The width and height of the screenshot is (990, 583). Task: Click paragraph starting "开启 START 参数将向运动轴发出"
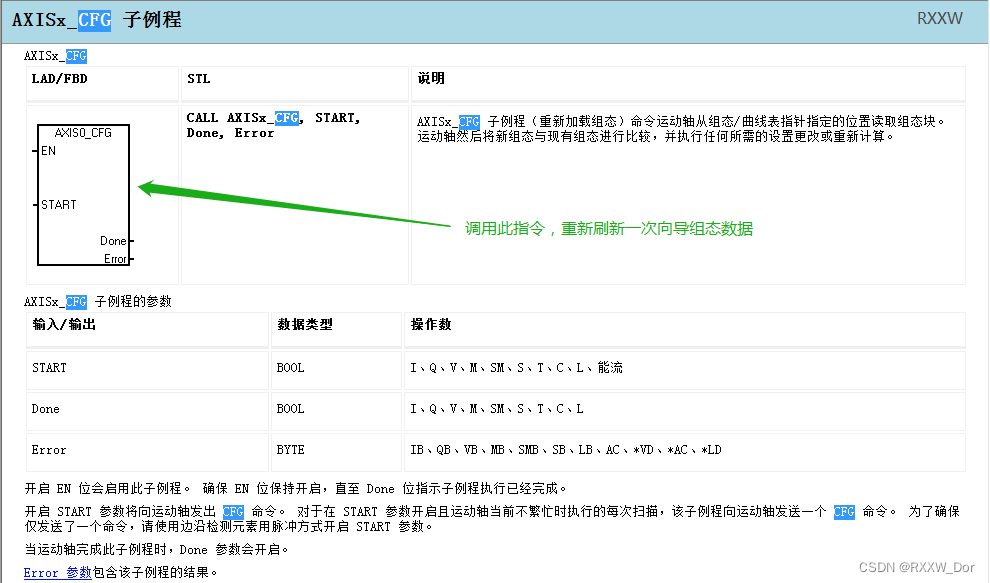pyautogui.click(x=492, y=519)
